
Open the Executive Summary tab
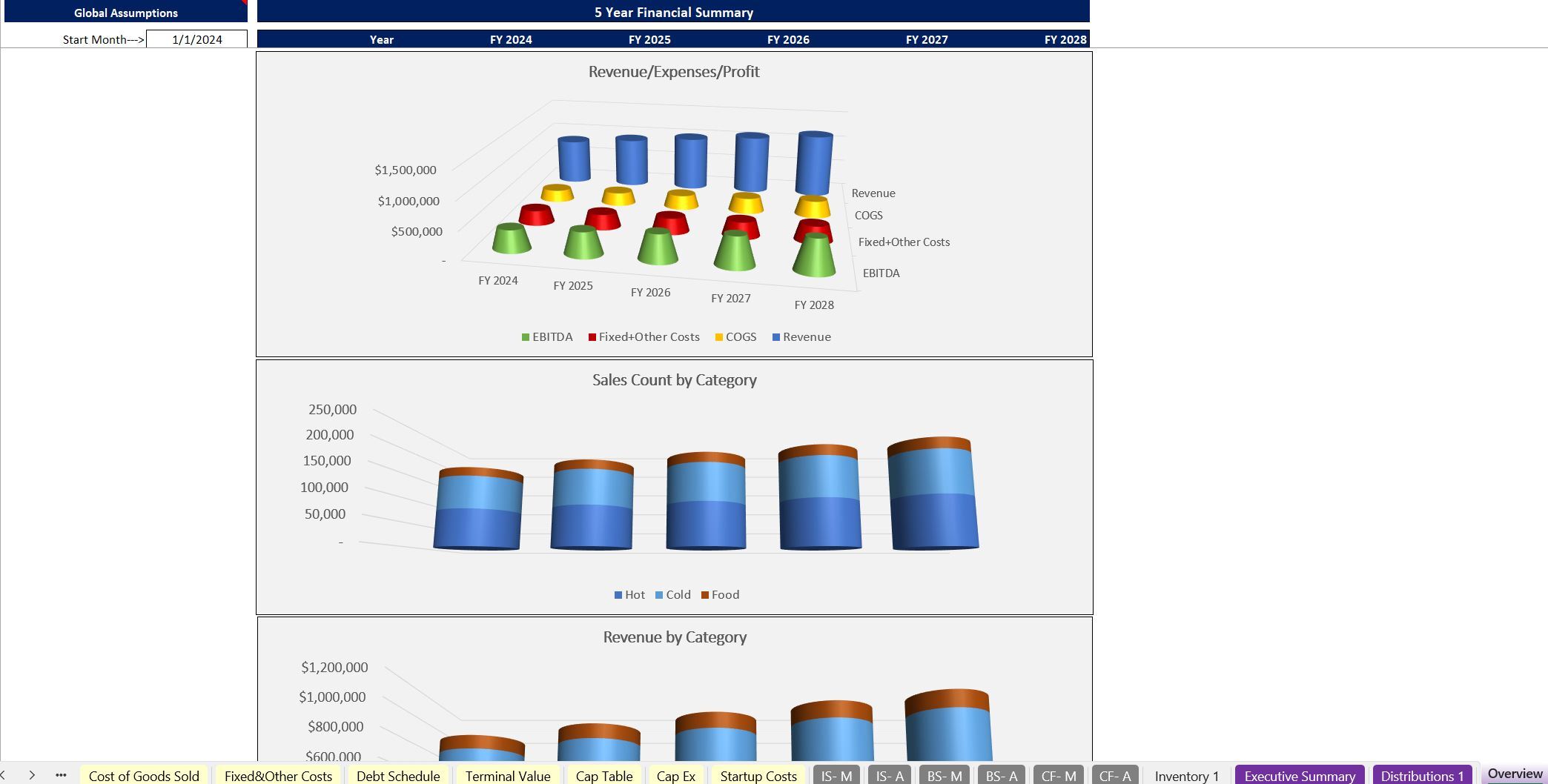pyautogui.click(x=1300, y=775)
